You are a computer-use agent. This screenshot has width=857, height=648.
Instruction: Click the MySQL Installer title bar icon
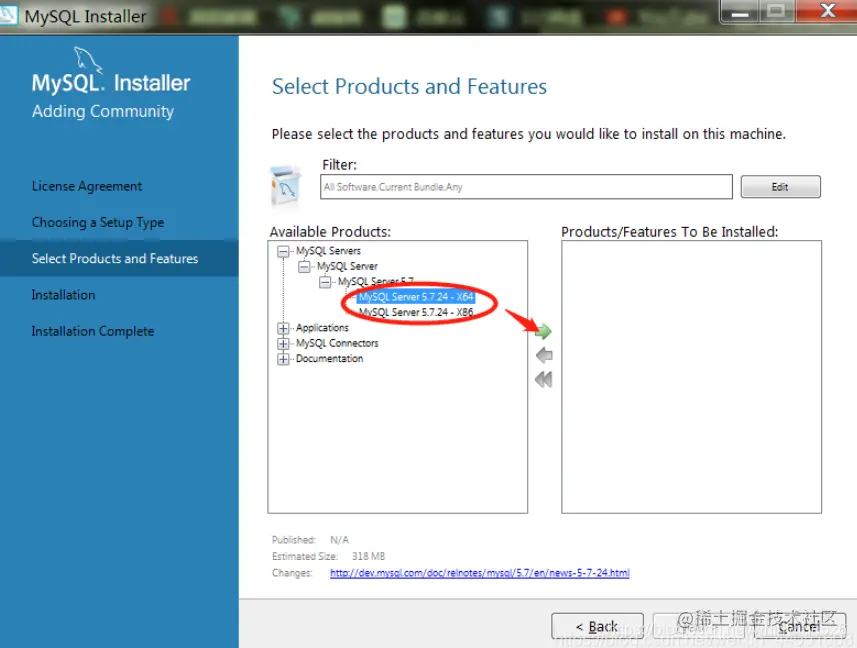pos(8,15)
